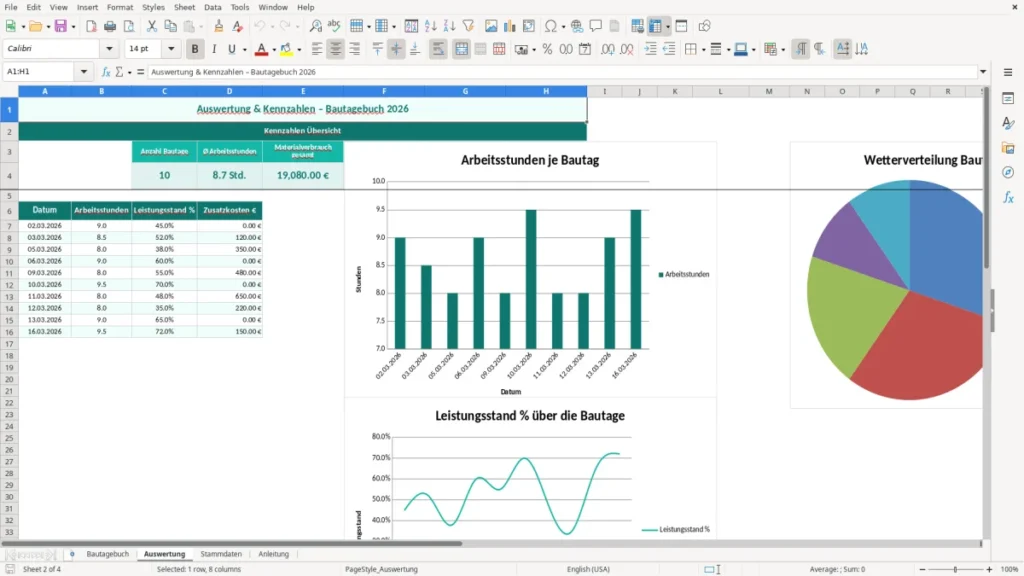Open the sidebar Properties deck
This screenshot has height=576, width=1024.
pos(1008,99)
